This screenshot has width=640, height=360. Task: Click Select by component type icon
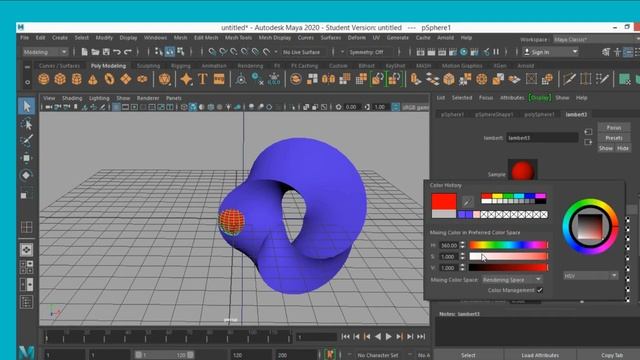[180, 52]
